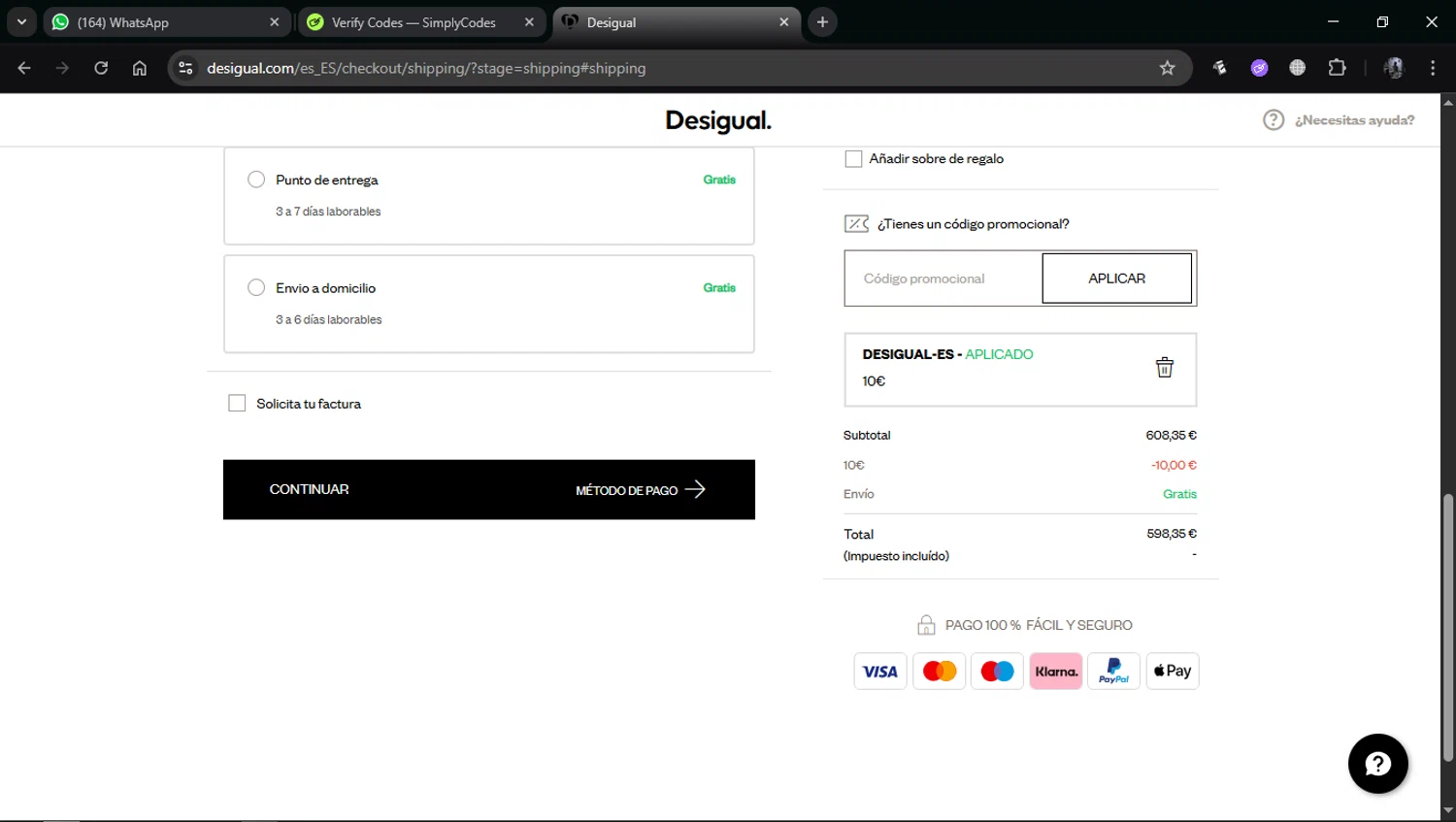The image size is (1456, 822).
Task: Click the secure payment padlock icon
Action: coord(926,625)
